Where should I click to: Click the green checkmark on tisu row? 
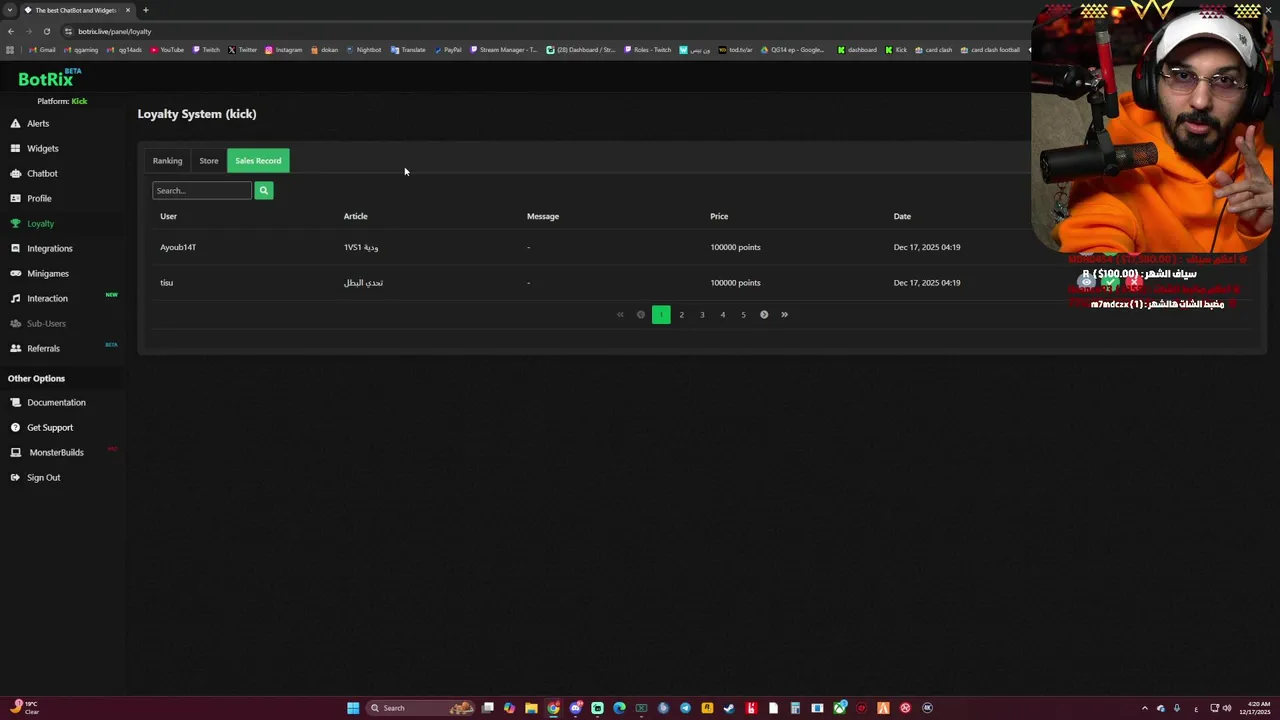pos(1110,283)
